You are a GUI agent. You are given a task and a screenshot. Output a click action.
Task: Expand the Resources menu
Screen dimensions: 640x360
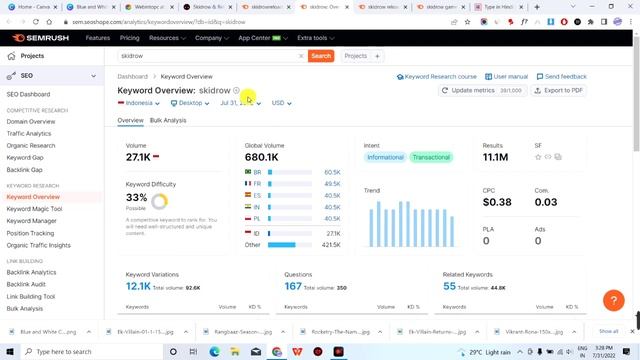coord(167,38)
